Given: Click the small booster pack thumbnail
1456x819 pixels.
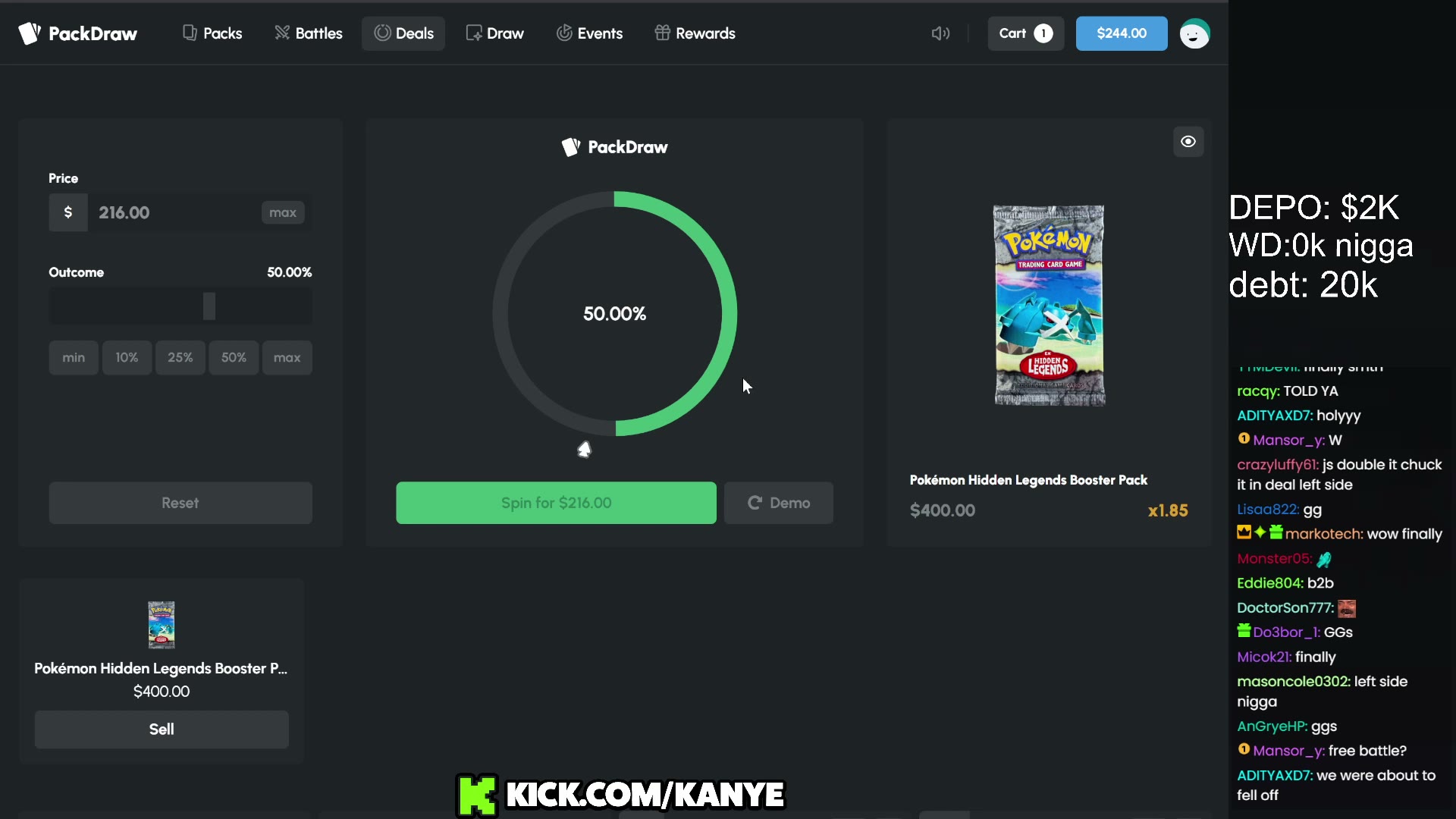Looking at the screenshot, I should pos(162,625).
